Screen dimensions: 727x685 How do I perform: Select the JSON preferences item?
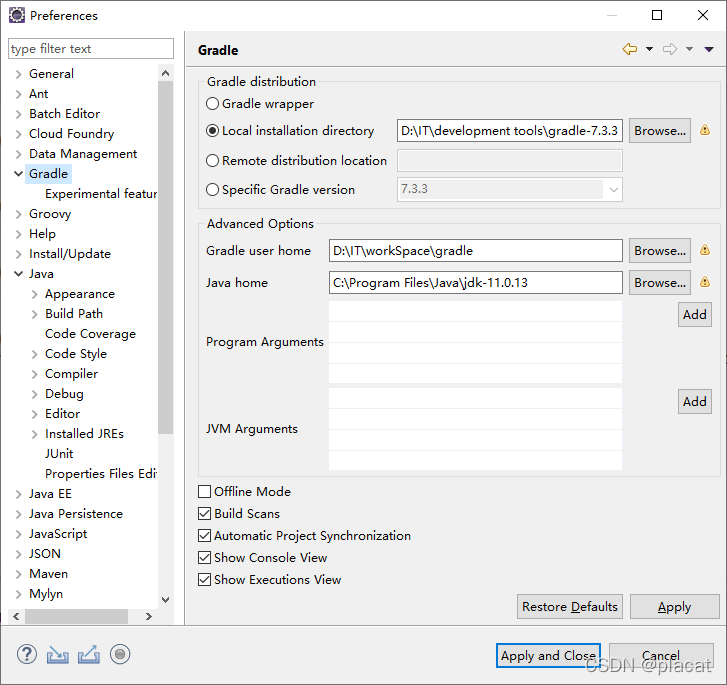45,553
